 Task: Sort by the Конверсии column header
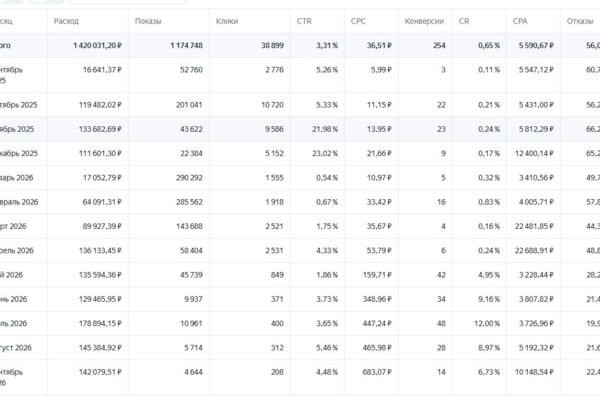(x=424, y=21)
